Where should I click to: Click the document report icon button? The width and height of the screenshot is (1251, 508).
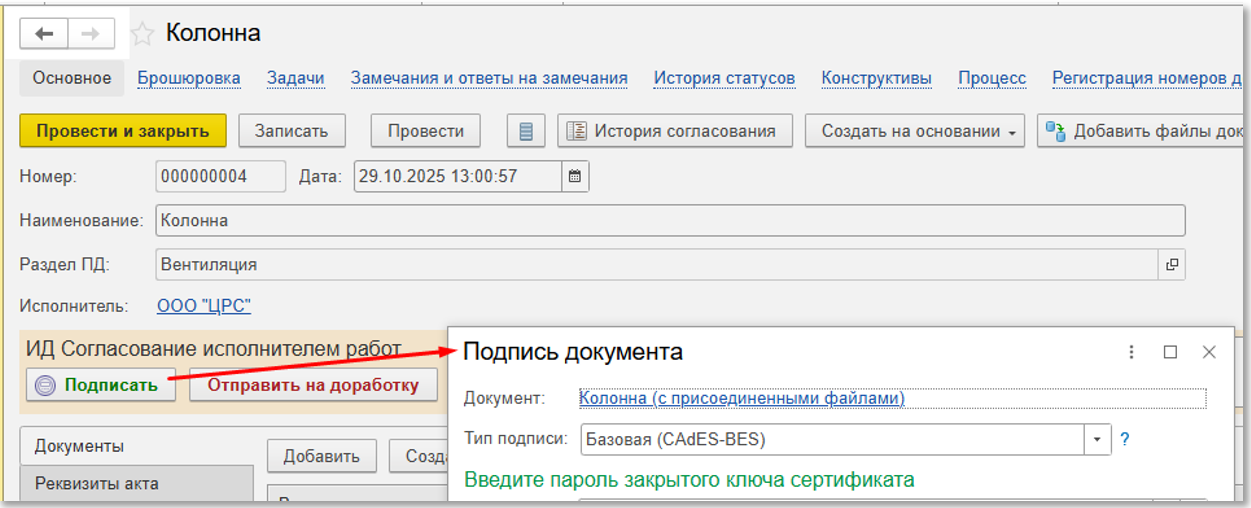tap(526, 131)
